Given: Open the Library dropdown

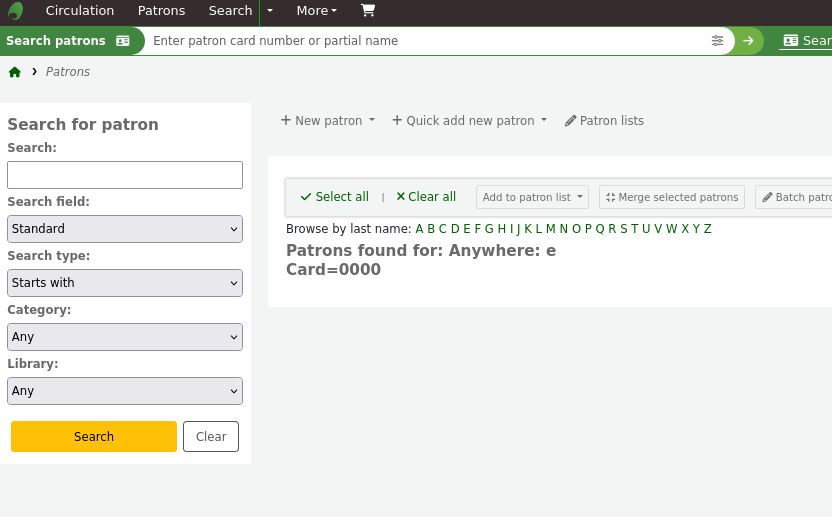Looking at the screenshot, I should 125,391.
